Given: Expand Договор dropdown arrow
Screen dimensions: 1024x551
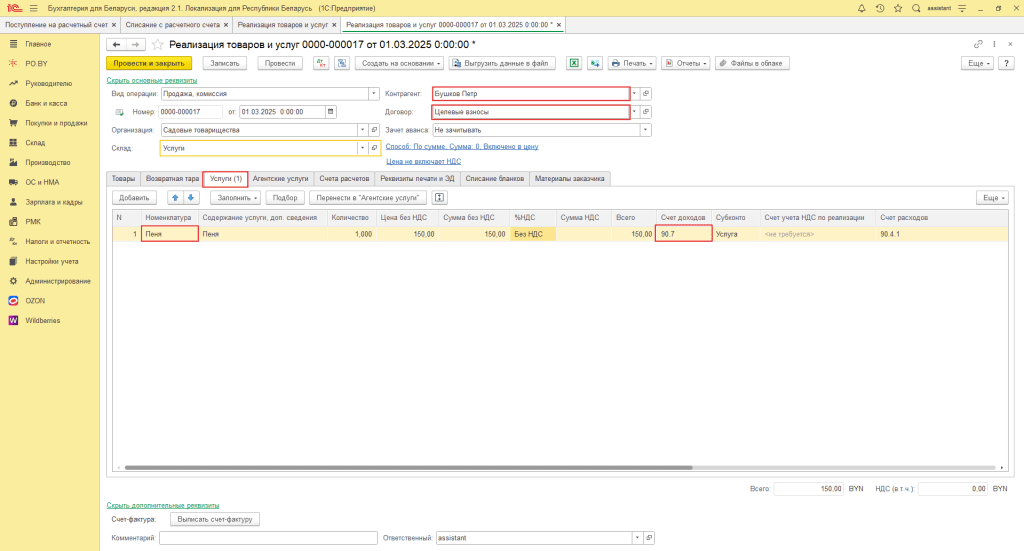Looking at the screenshot, I should click(634, 112).
